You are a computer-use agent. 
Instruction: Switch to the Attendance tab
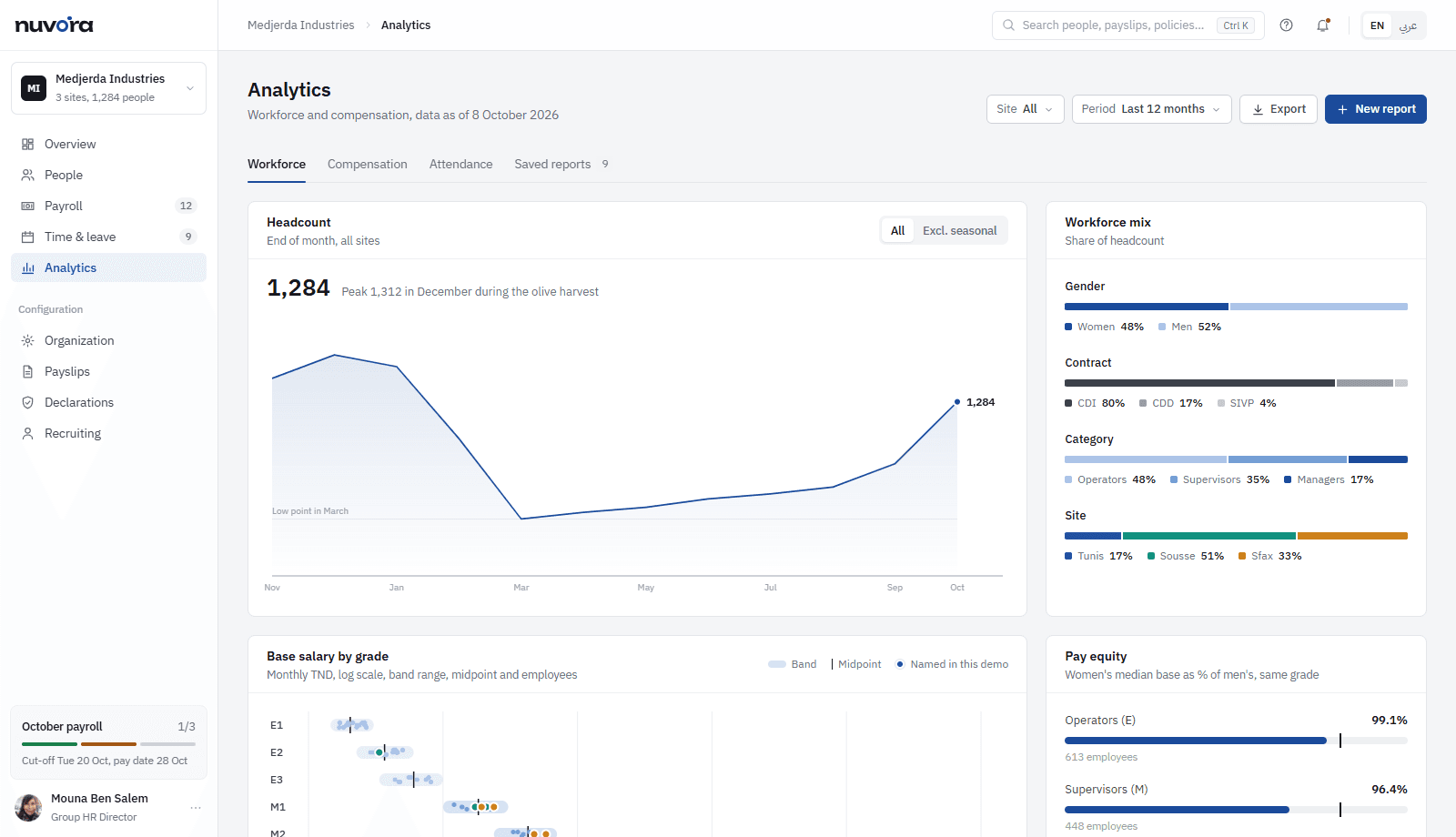click(461, 165)
